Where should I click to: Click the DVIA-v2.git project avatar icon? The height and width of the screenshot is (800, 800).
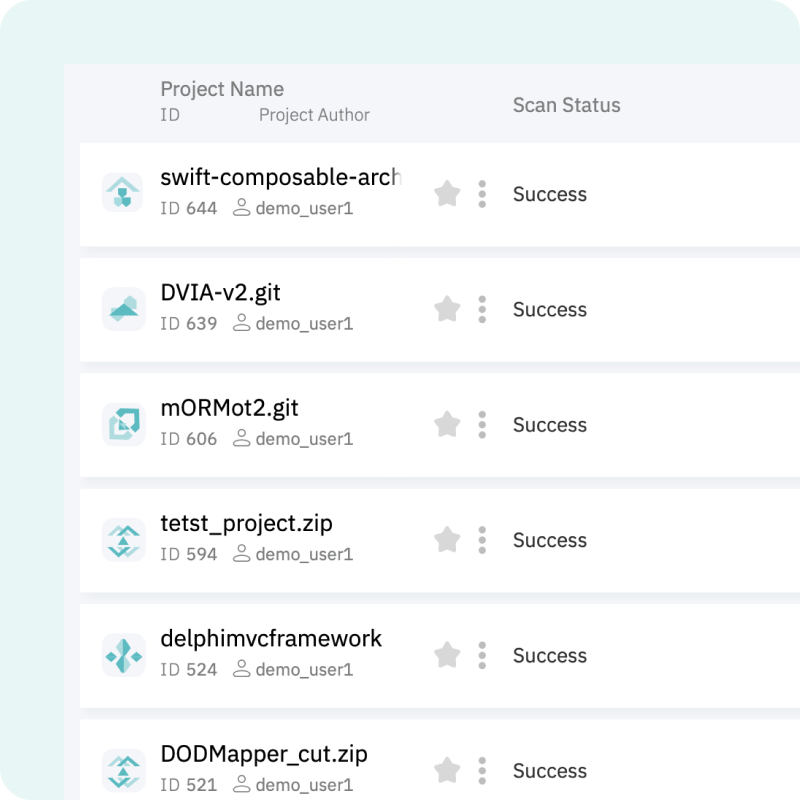[124, 308]
